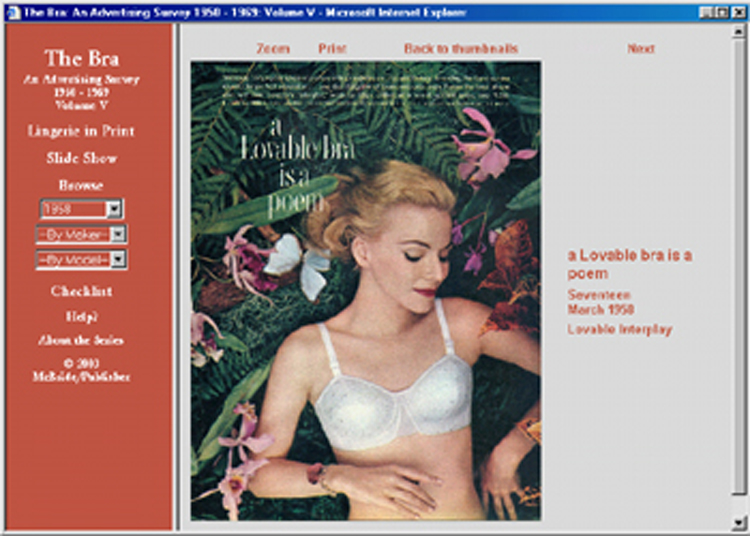Minimize the Internet Explorer window
Image resolution: width=750 pixels, height=536 pixels.
[705, 12]
